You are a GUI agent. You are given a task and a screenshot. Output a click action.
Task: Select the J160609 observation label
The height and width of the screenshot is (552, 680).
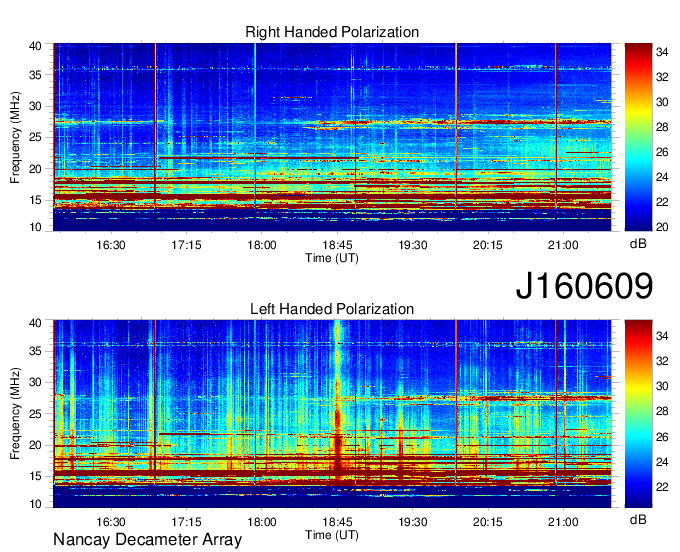[x=584, y=286]
